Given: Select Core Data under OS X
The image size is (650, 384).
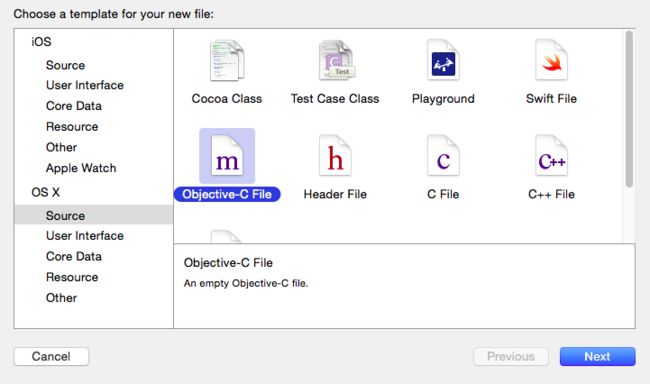Looking at the screenshot, I should click(x=74, y=257).
